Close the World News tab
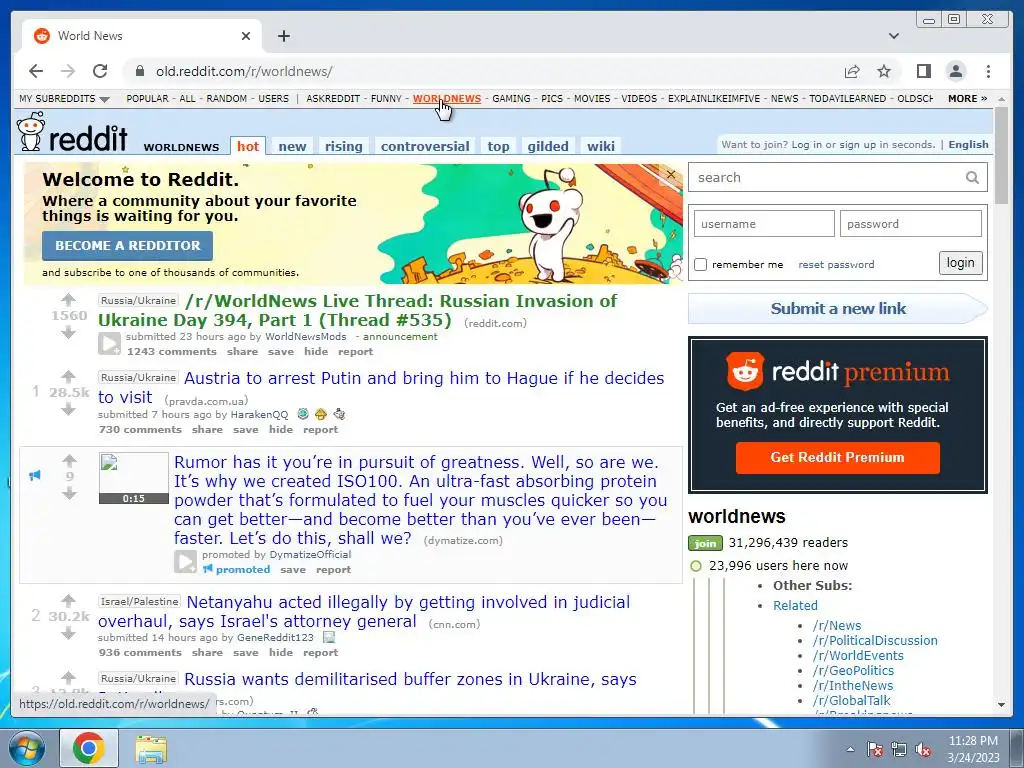 coord(246,36)
